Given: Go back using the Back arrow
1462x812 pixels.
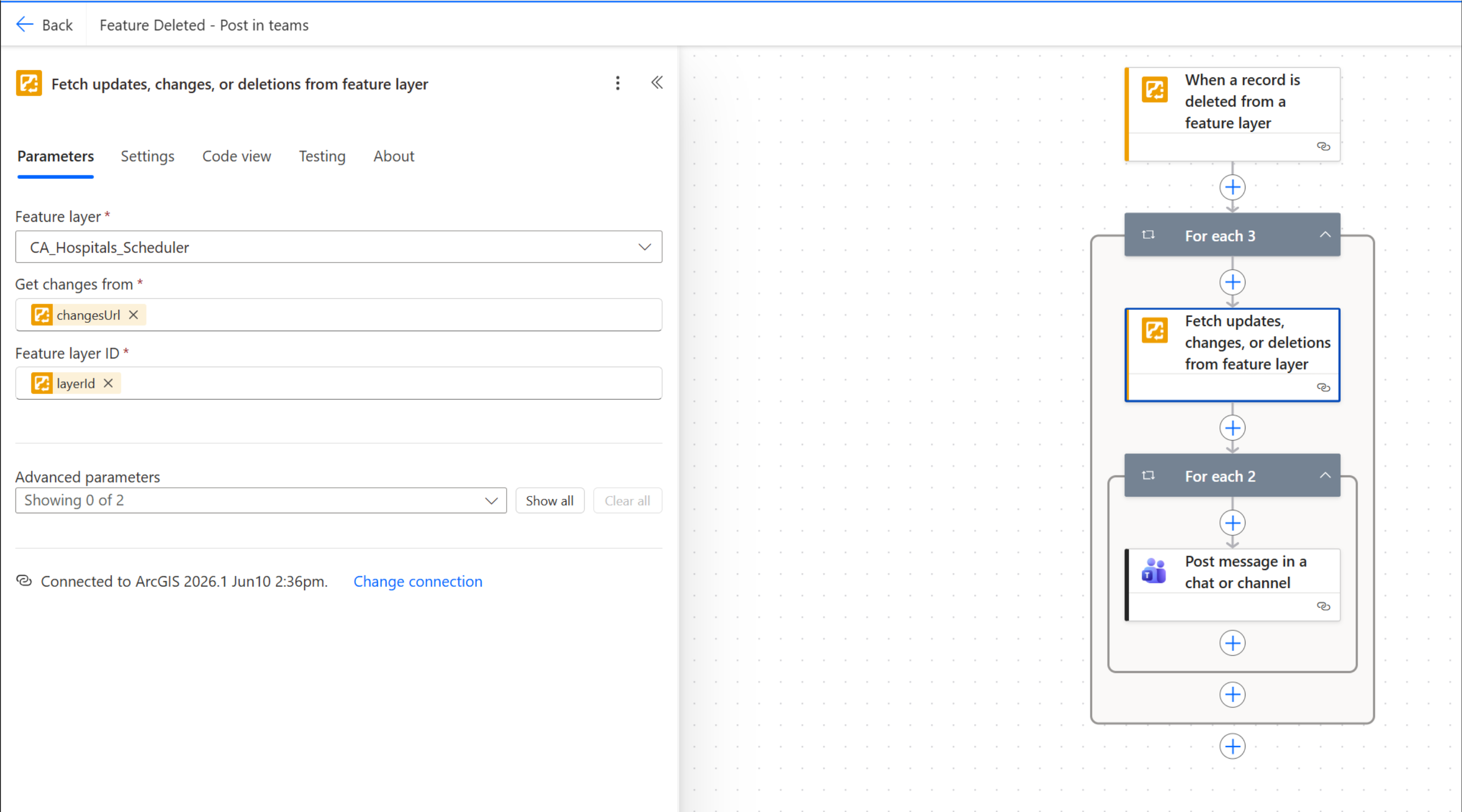Looking at the screenshot, I should [44, 25].
